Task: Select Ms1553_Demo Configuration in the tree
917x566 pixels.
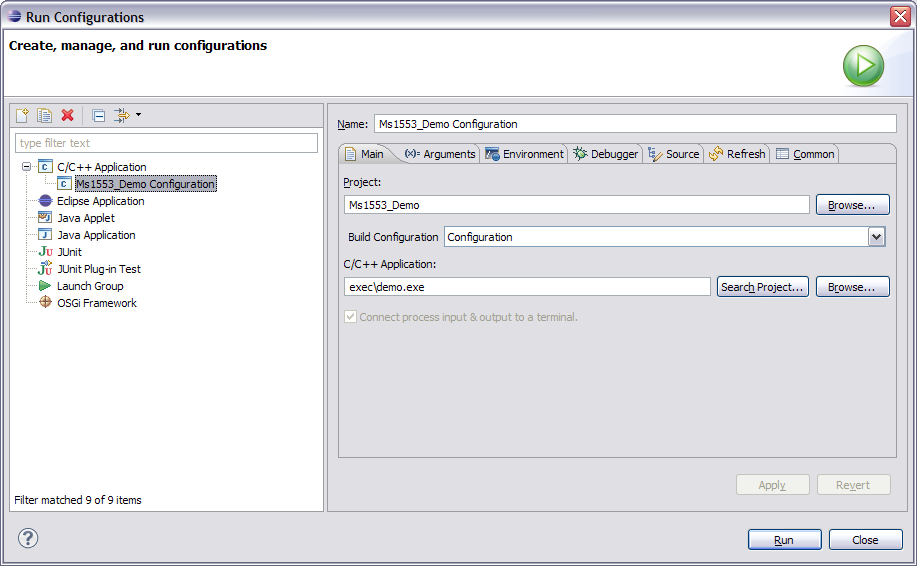Action: (146, 184)
